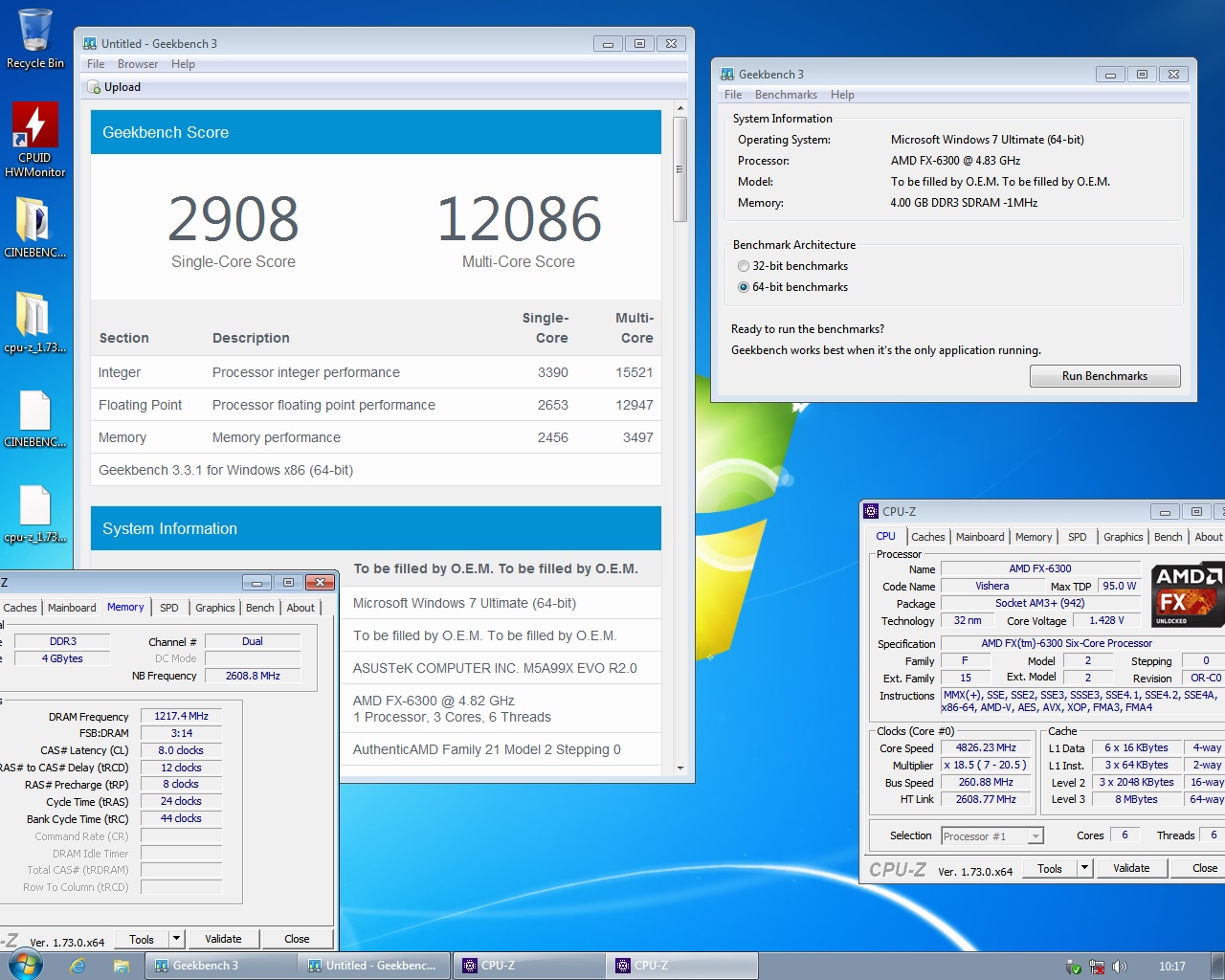The image size is (1225, 980).
Task: Click Core Speed value 4826.23 MHz
Action: point(986,748)
